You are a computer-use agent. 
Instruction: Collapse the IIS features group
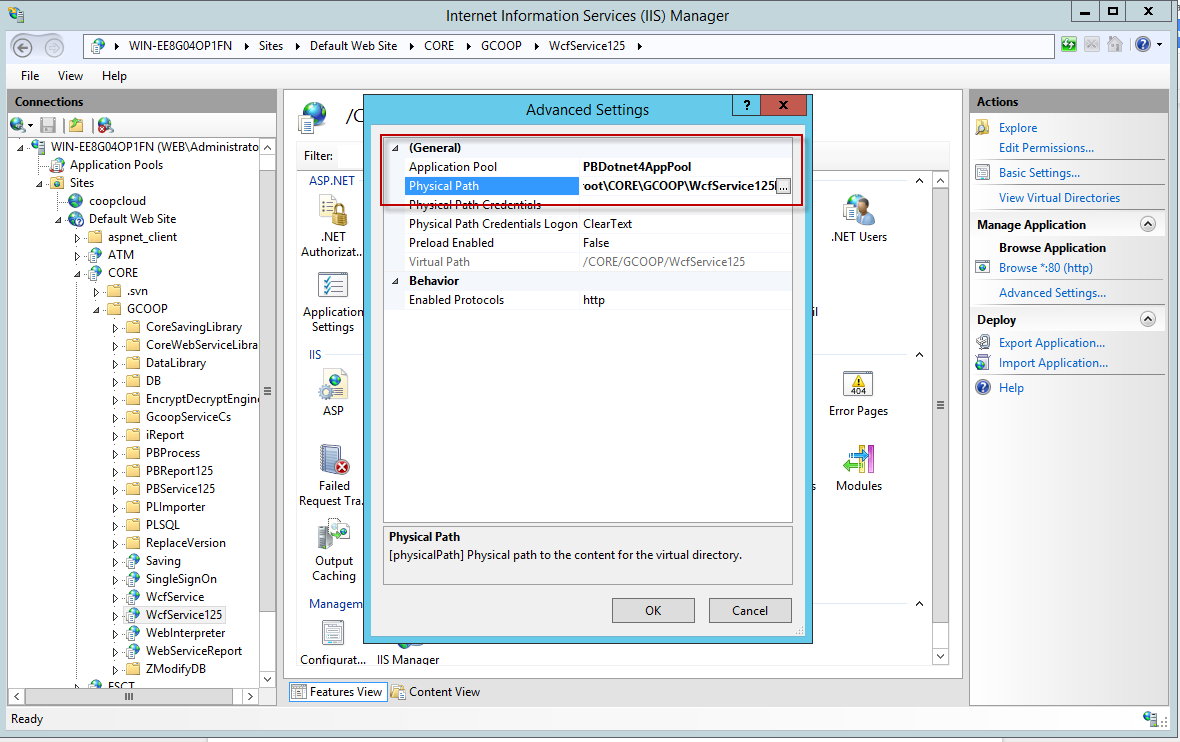tap(919, 354)
